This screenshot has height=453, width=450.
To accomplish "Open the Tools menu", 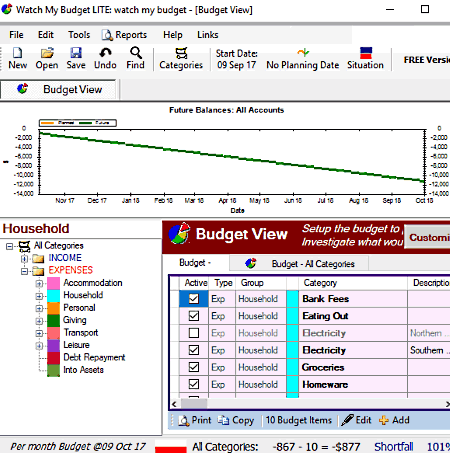I will pos(79,35).
